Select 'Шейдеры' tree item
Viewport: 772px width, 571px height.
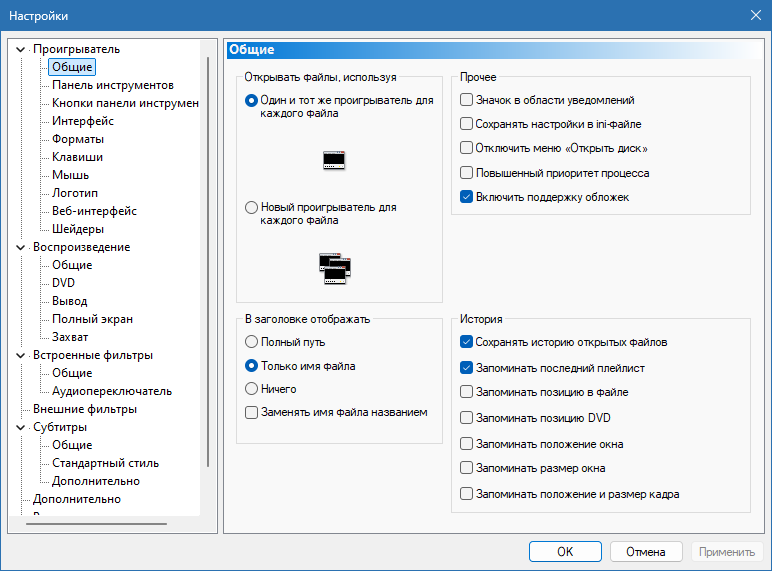click(78, 229)
